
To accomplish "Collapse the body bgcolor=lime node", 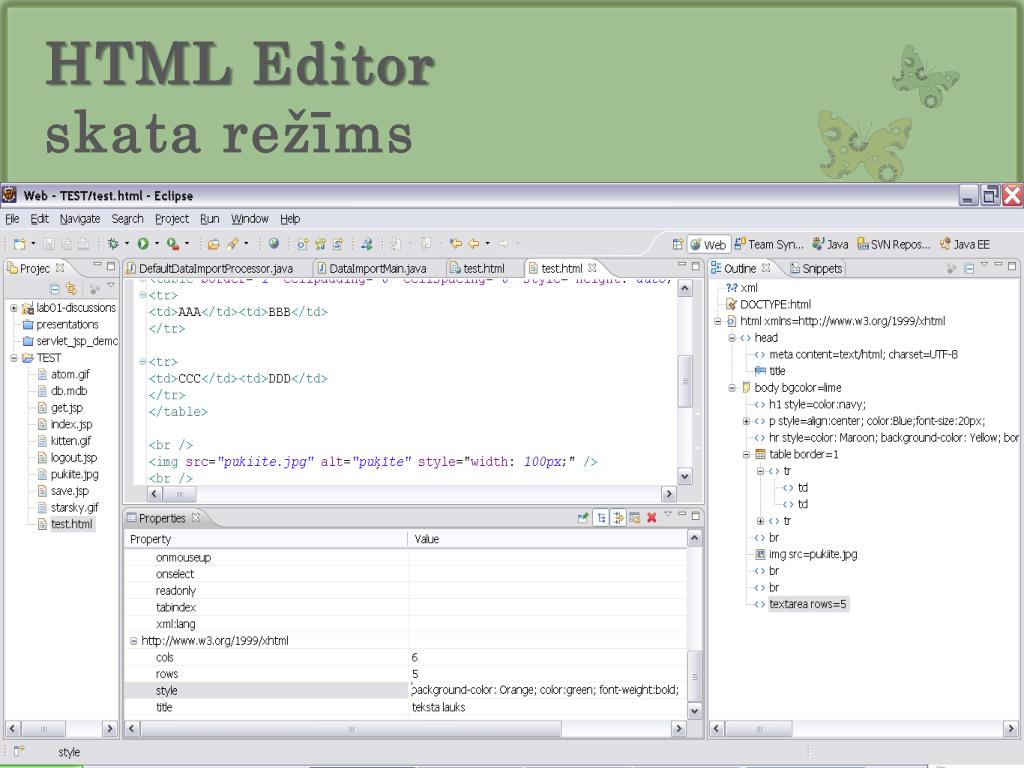I will (x=732, y=388).
